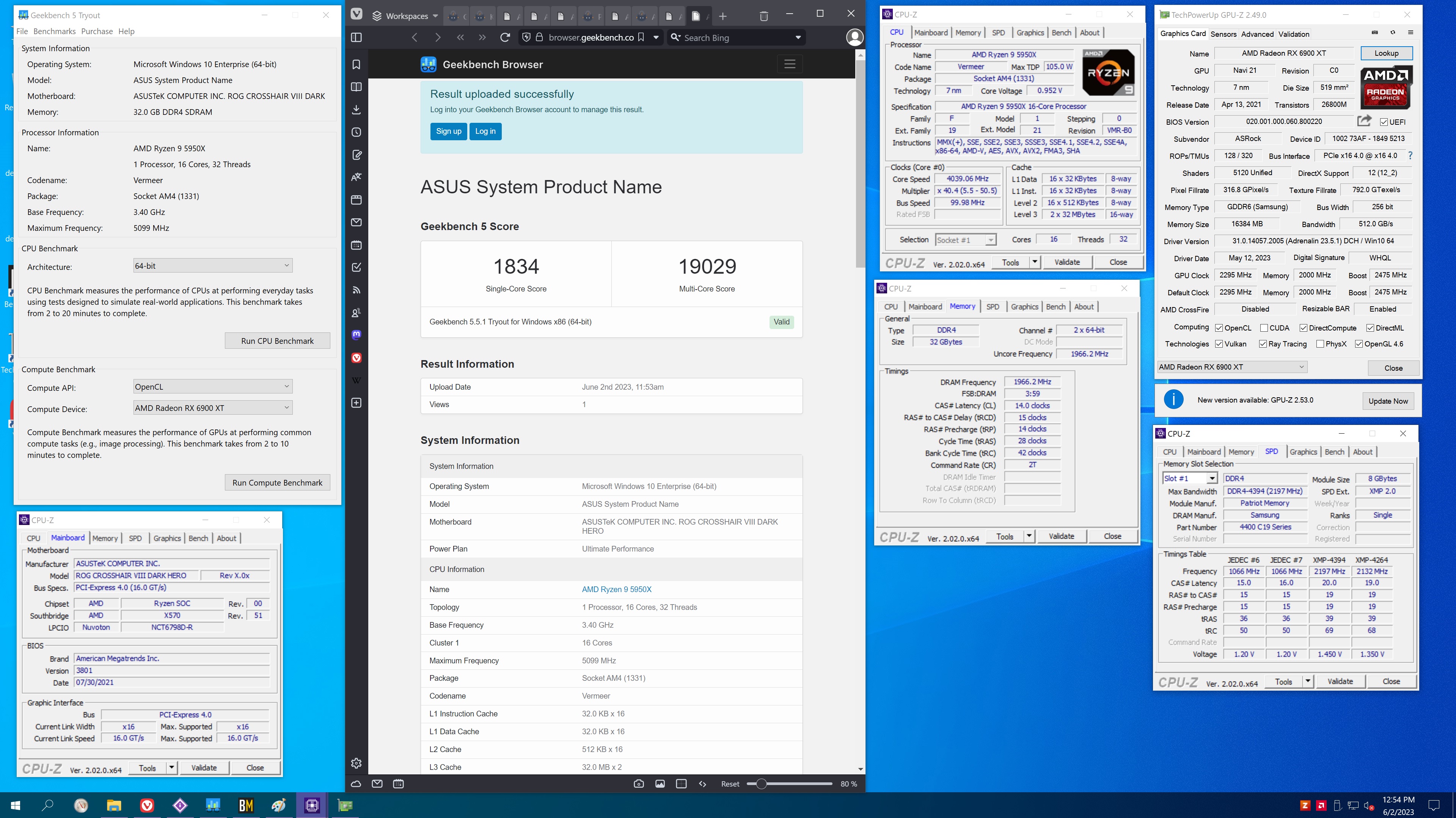This screenshot has width=1456, height=818.
Task: Open user profile avatar in browser
Action: pos(854,37)
